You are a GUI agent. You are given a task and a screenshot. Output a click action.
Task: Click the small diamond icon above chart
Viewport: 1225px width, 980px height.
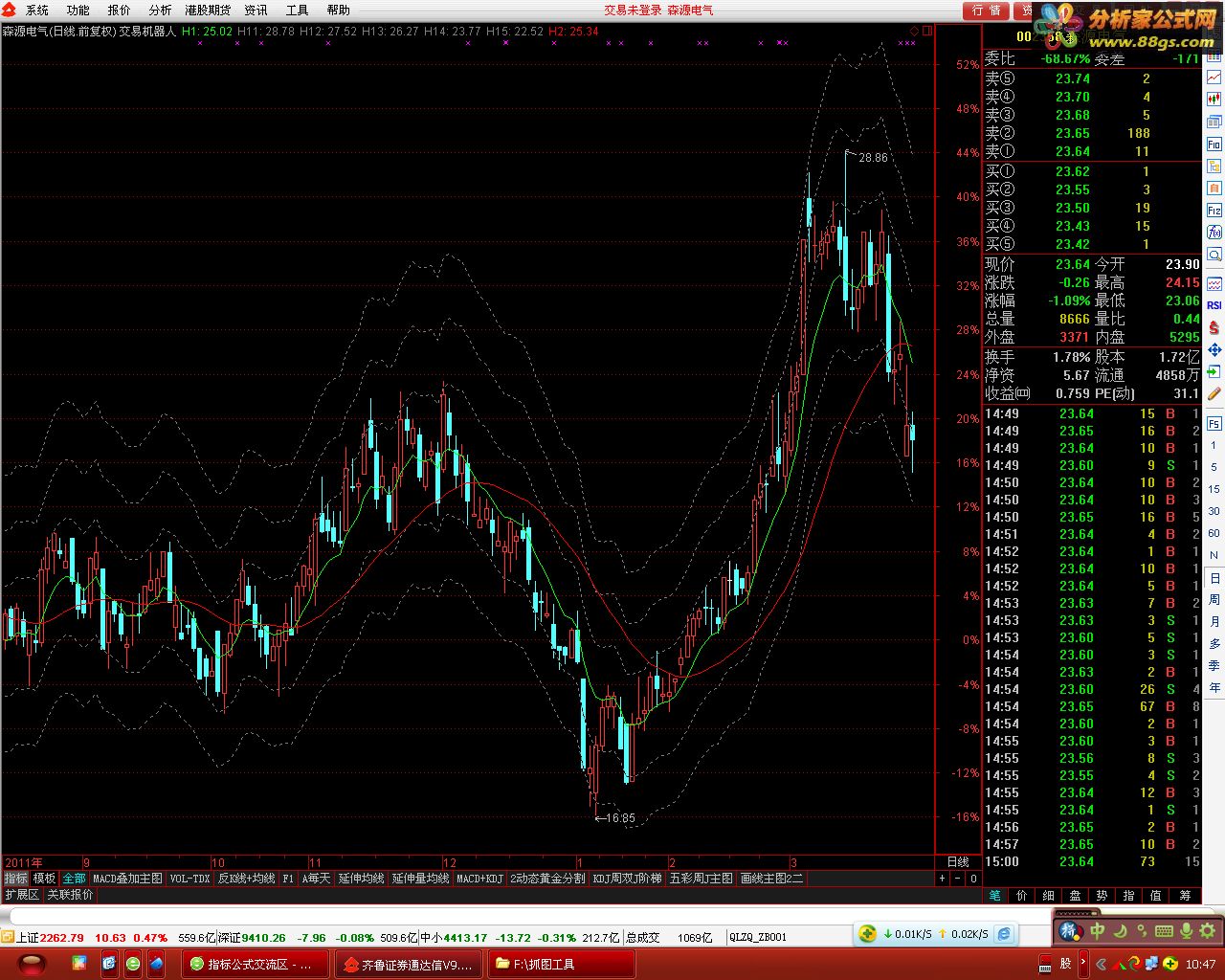click(x=914, y=31)
